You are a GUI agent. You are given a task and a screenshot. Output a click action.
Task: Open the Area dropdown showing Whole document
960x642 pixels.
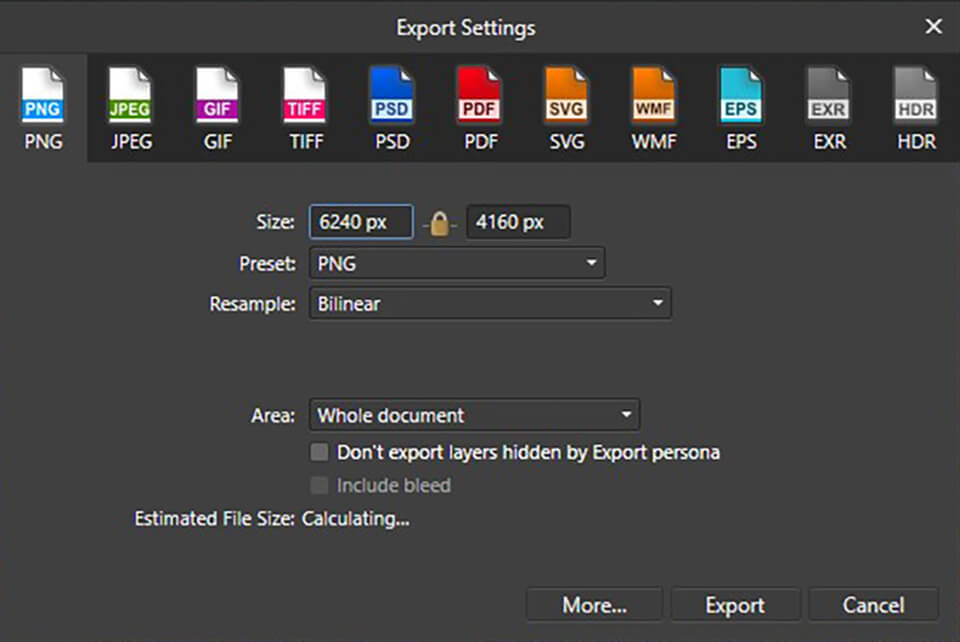tap(474, 415)
